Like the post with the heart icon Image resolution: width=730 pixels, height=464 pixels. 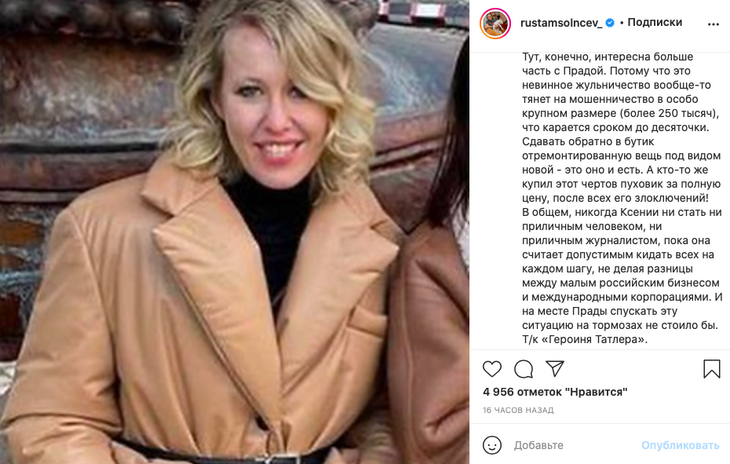(492, 369)
